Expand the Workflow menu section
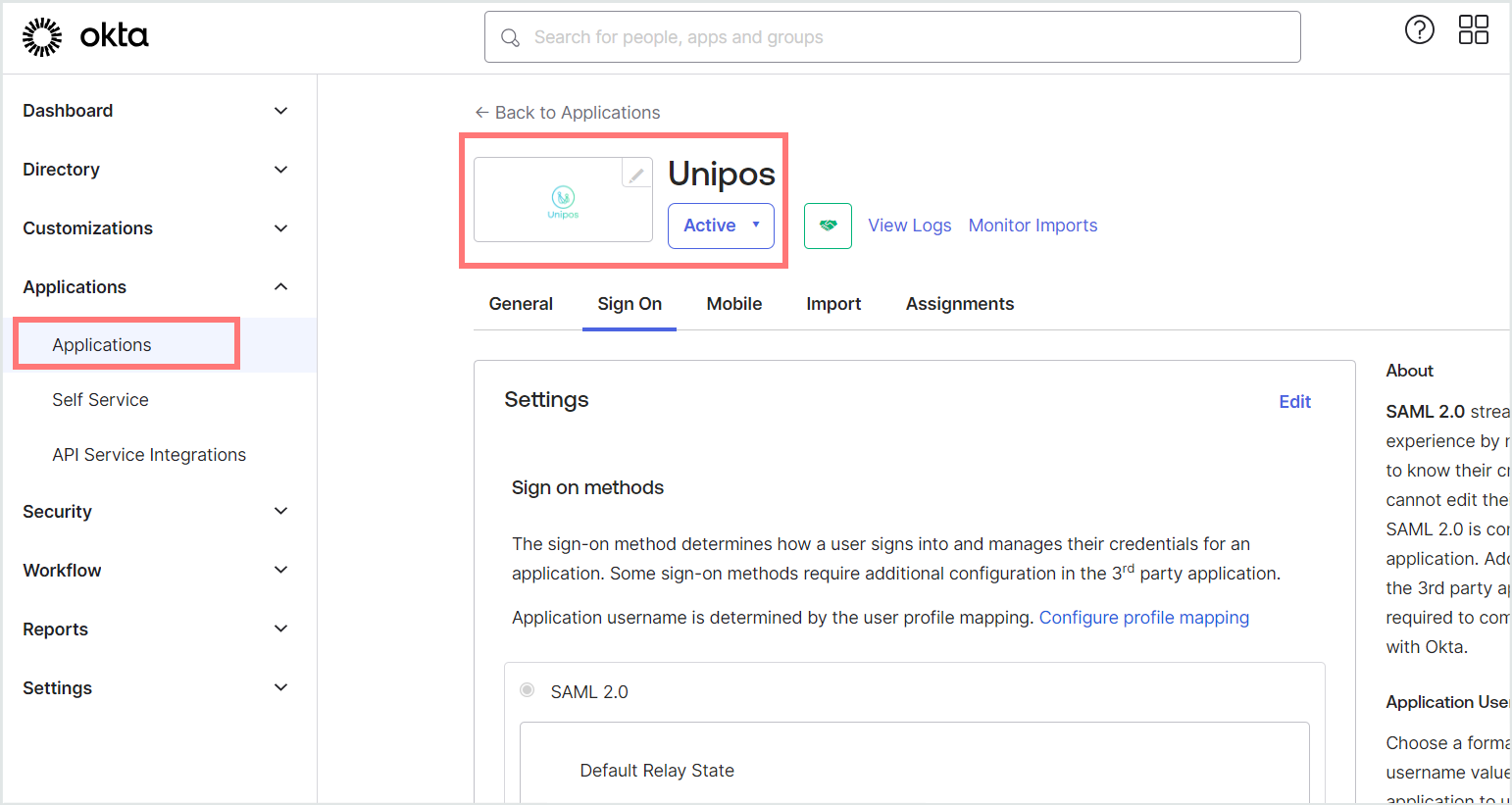The image size is (1512, 805). tap(157, 571)
